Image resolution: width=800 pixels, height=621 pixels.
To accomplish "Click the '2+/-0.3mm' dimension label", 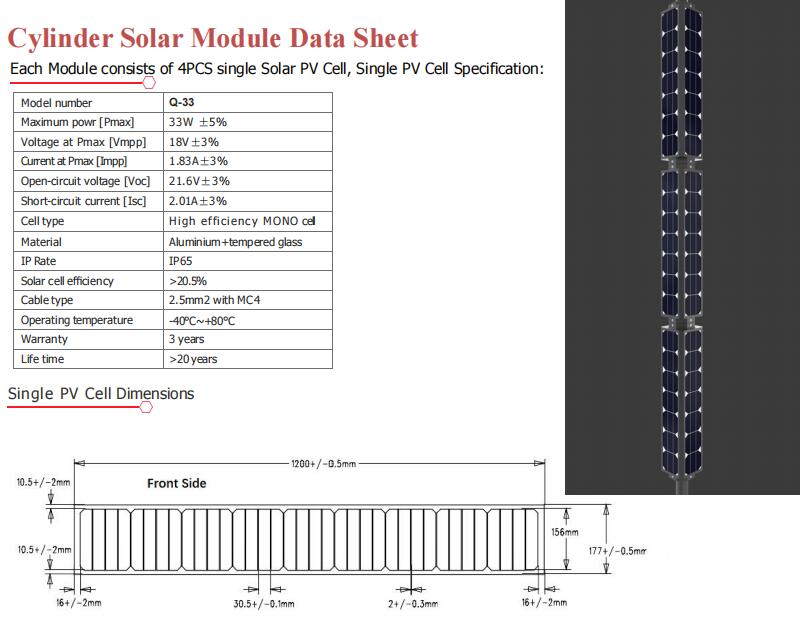I will pos(413,604).
